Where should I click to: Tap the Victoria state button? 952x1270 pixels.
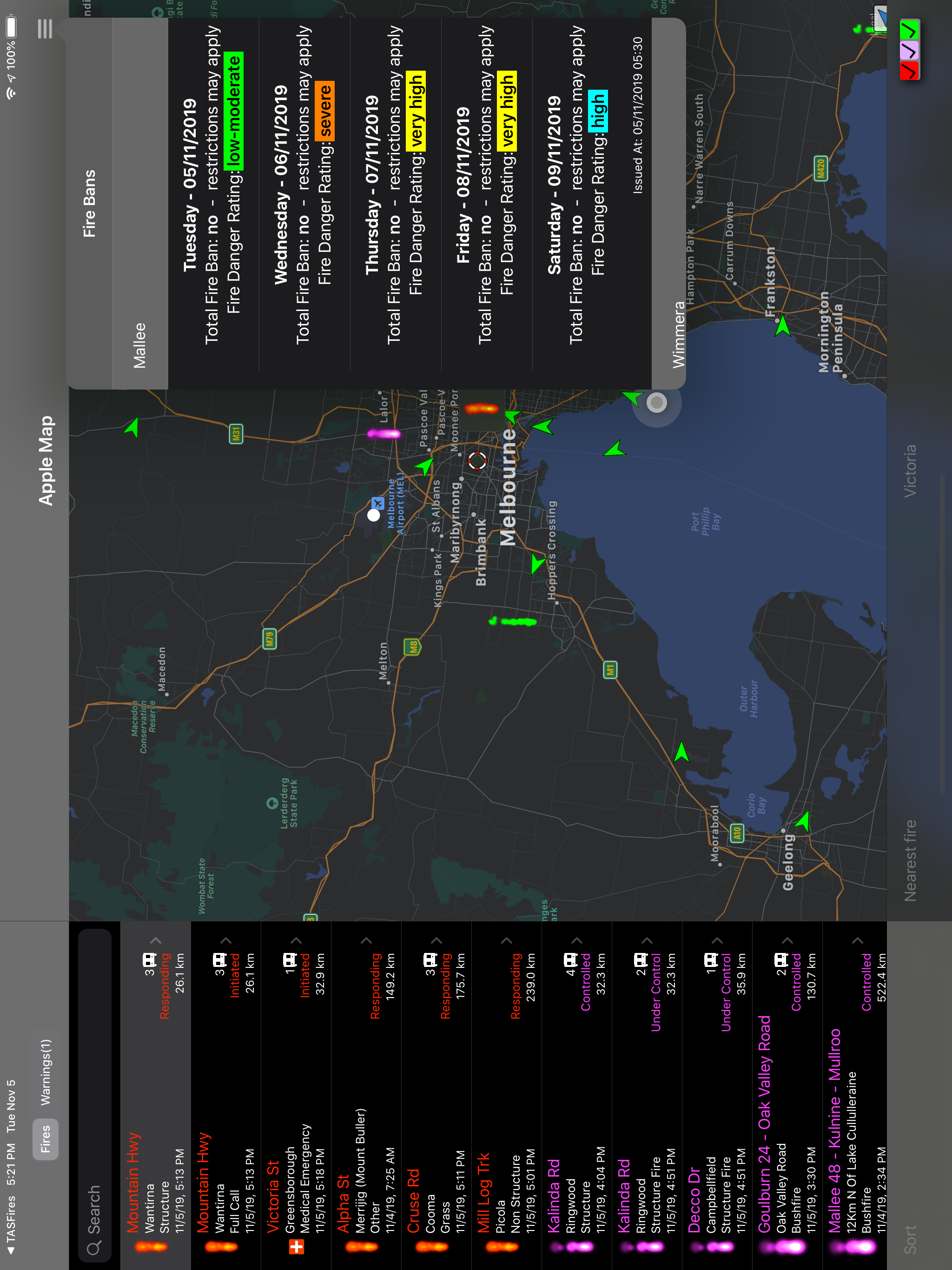(910, 471)
